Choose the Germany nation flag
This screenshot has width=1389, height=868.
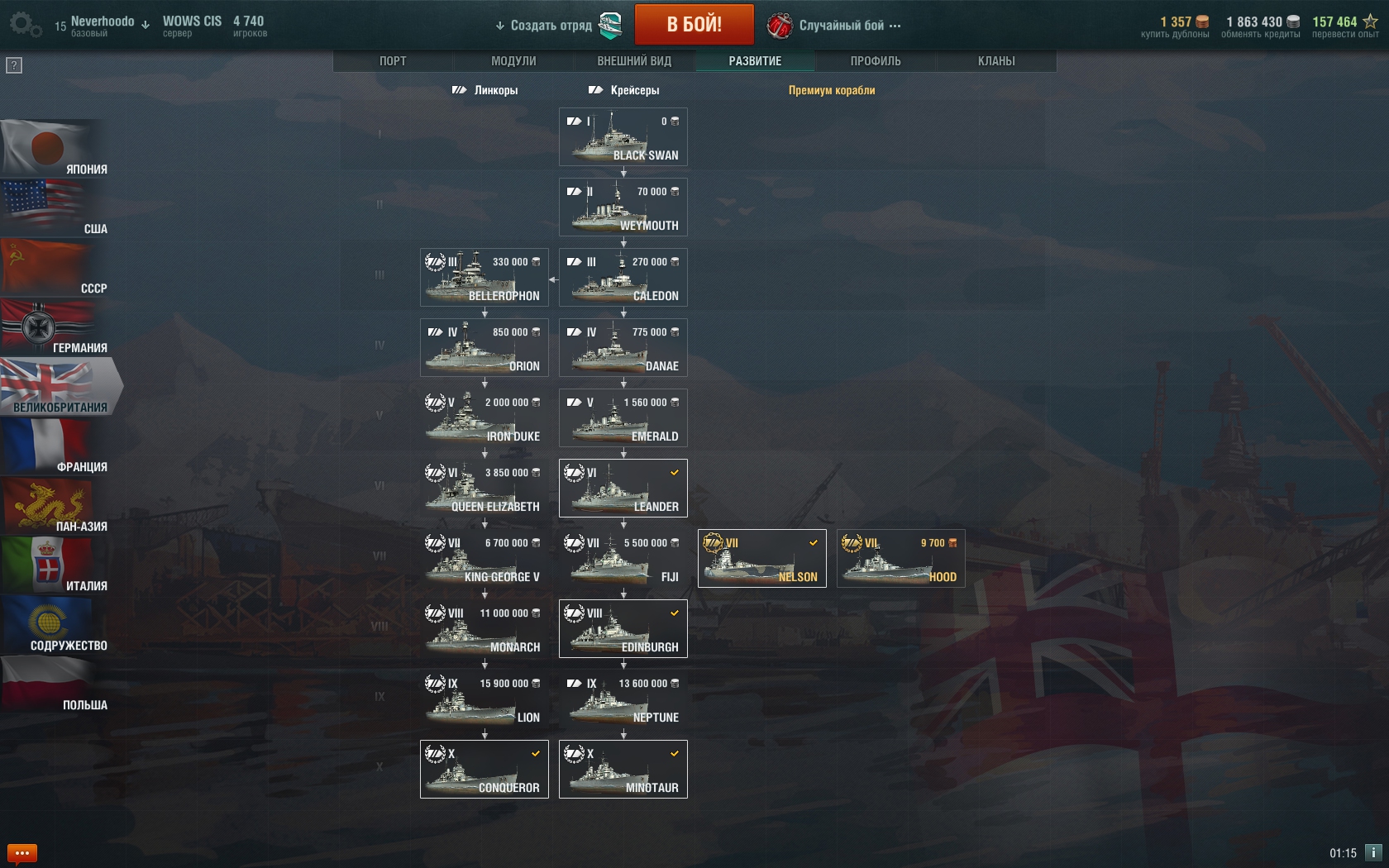click(55, 327)
